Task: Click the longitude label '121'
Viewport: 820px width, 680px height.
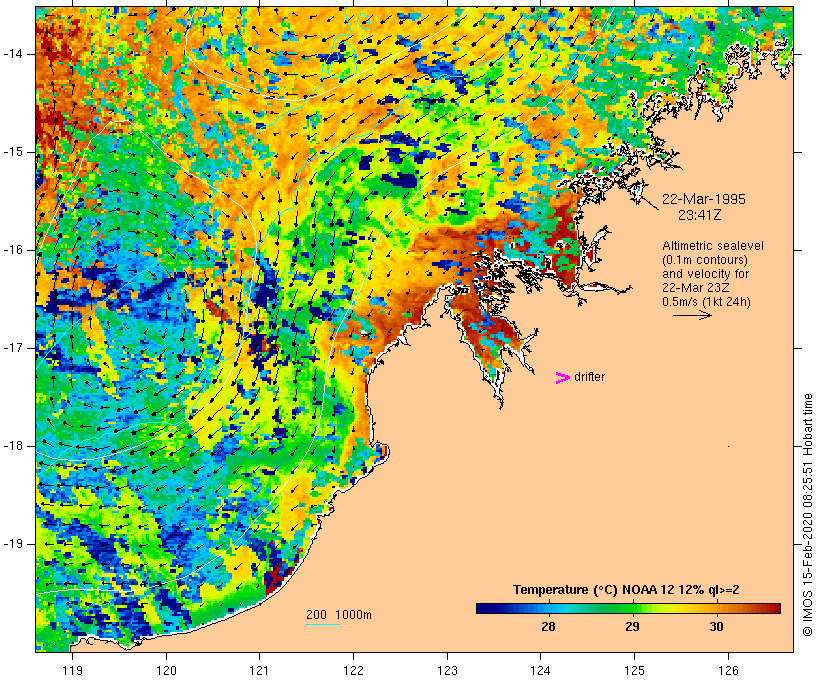Action: (x=259, y=670)
